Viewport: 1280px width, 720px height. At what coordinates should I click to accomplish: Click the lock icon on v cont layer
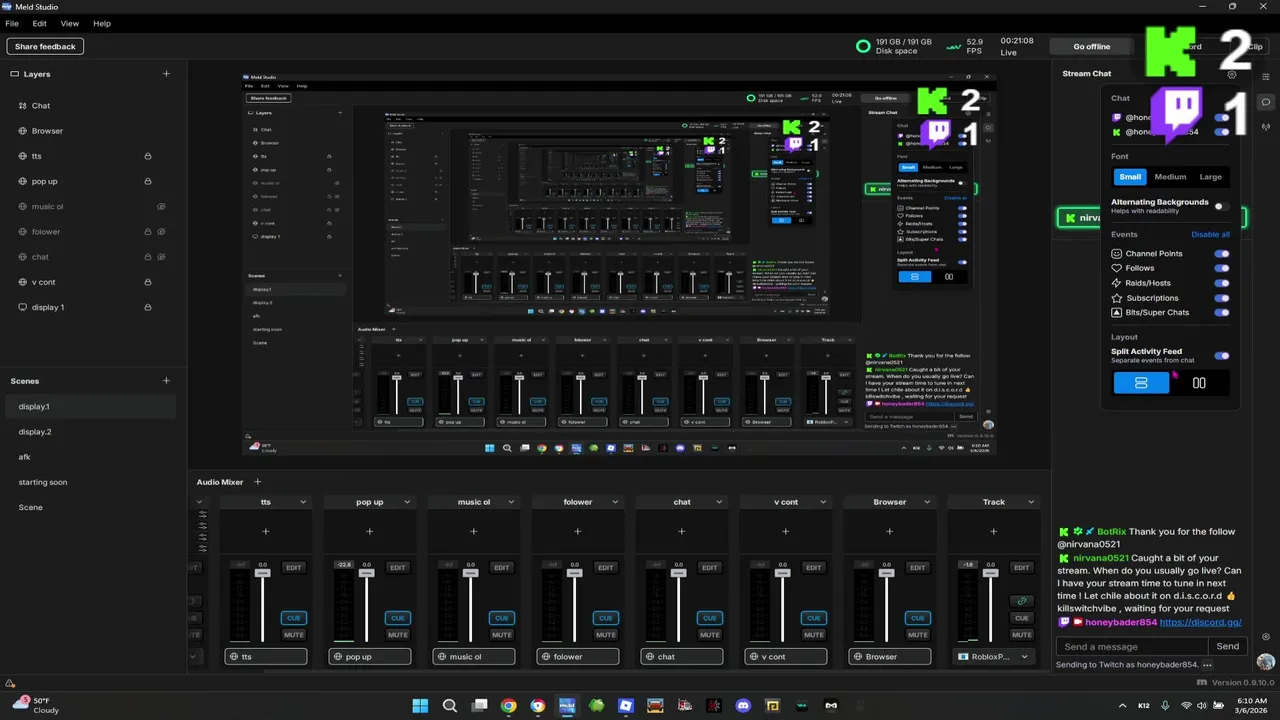[x=148, y=282]
